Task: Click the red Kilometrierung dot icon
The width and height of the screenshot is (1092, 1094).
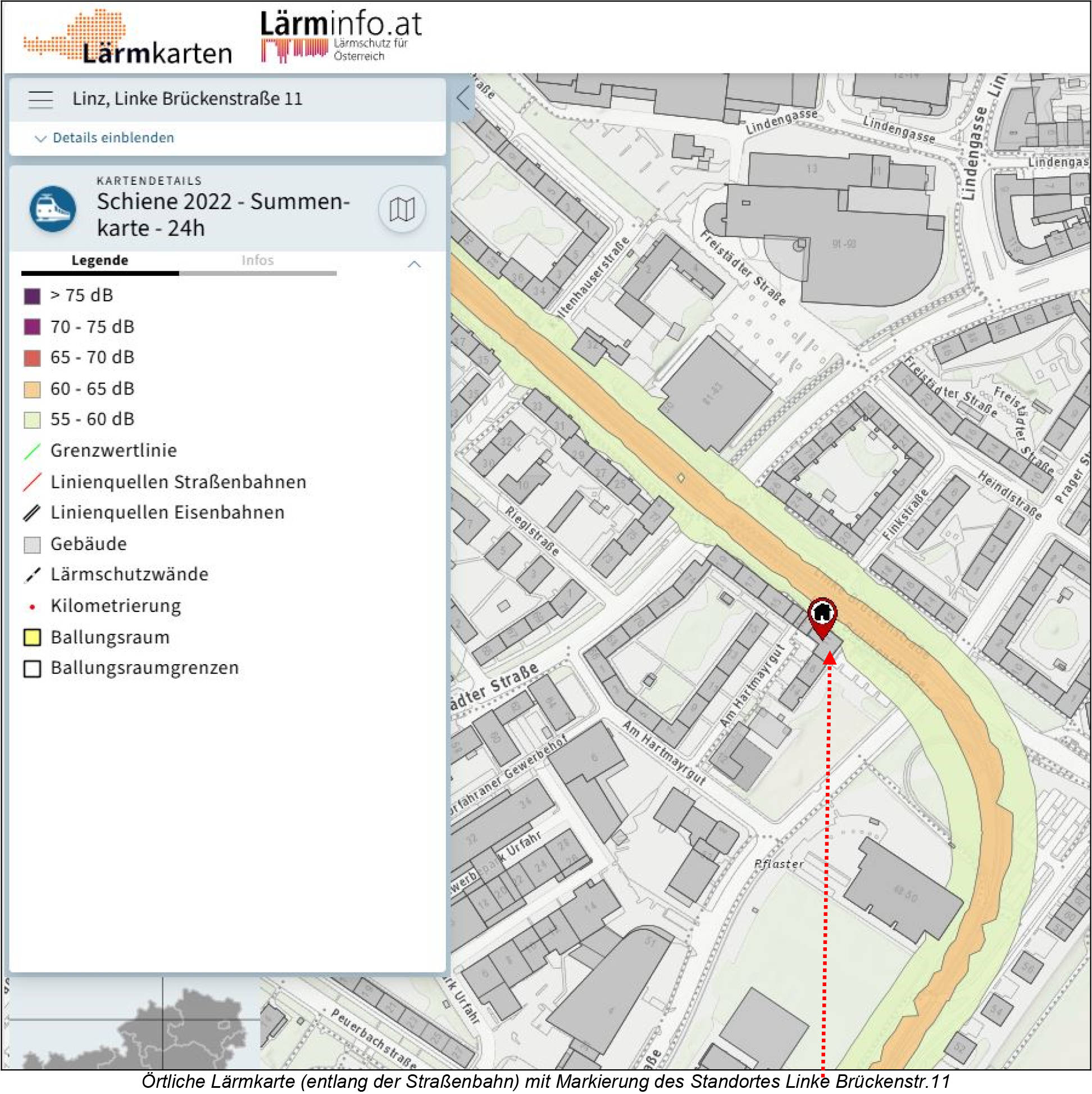Action: coord(32,606)
